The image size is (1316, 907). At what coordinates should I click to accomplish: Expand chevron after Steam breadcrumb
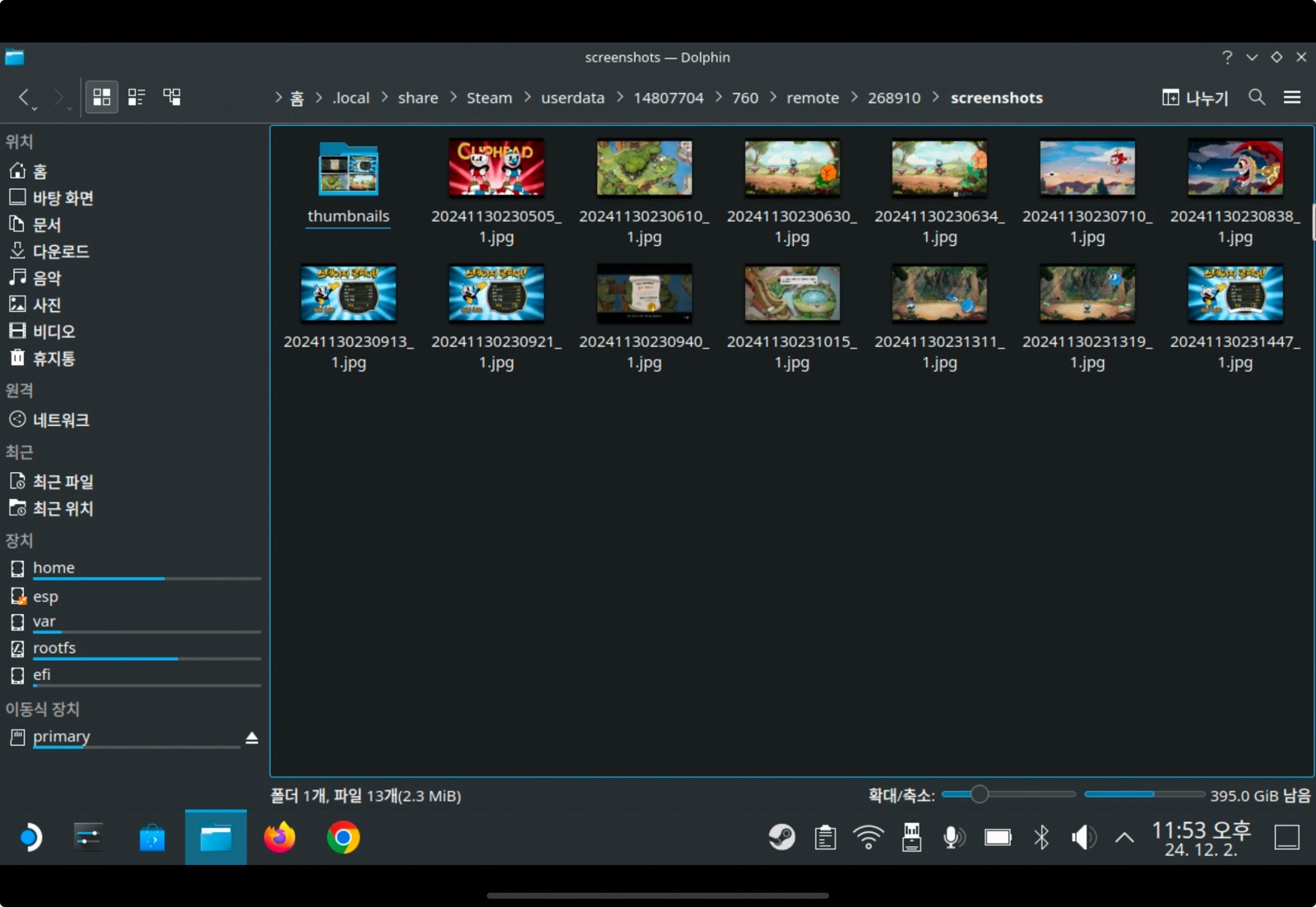tap(527, 97)
